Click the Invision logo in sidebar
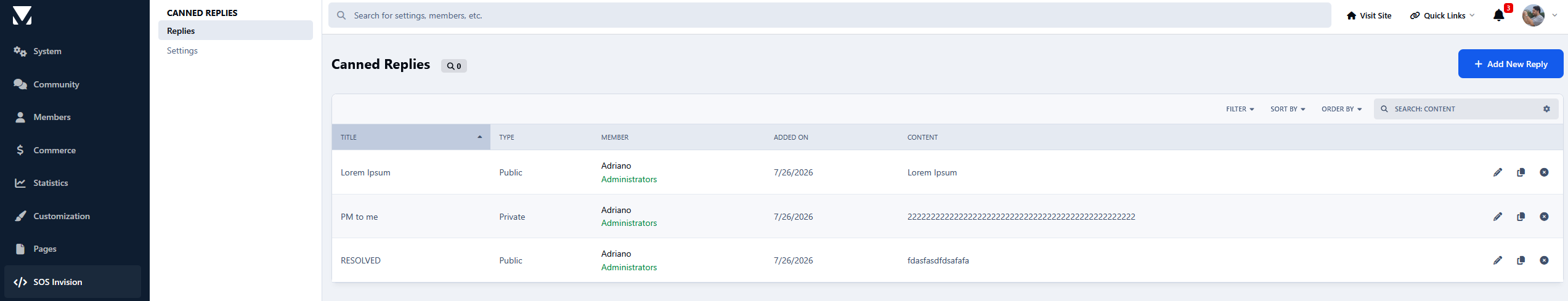Screen dimensions: 1568x301 22,15
